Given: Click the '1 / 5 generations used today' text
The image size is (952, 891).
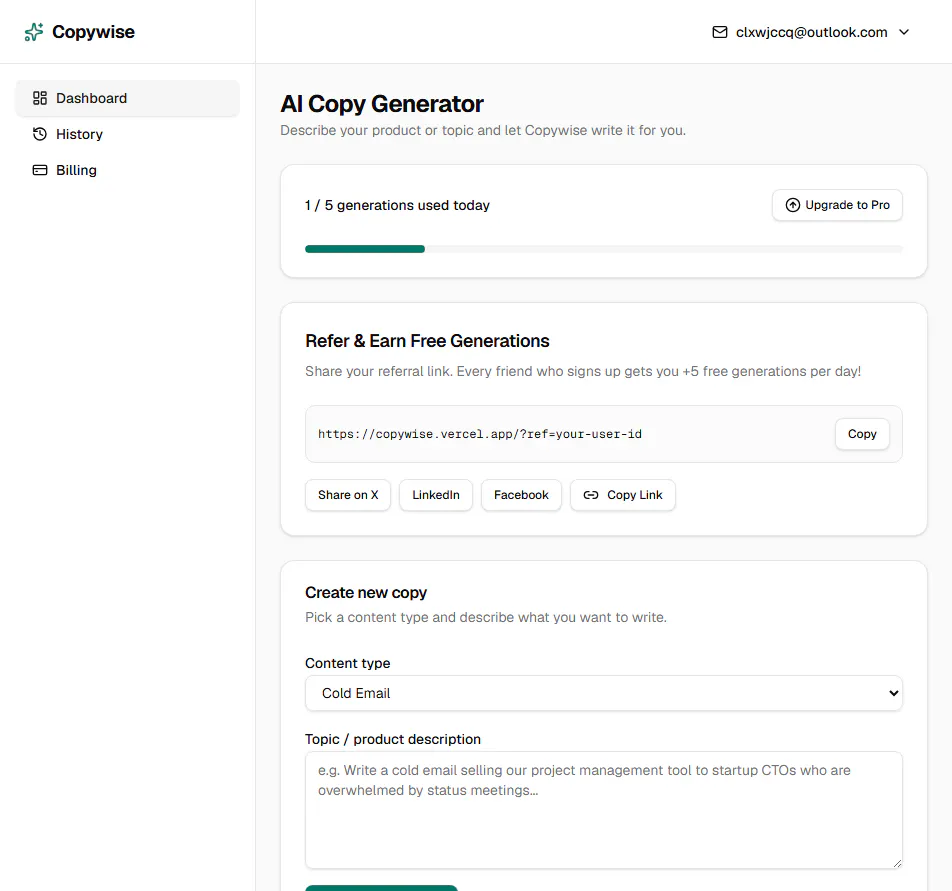Looking at the screenshot, I should [x=397, y=205].
